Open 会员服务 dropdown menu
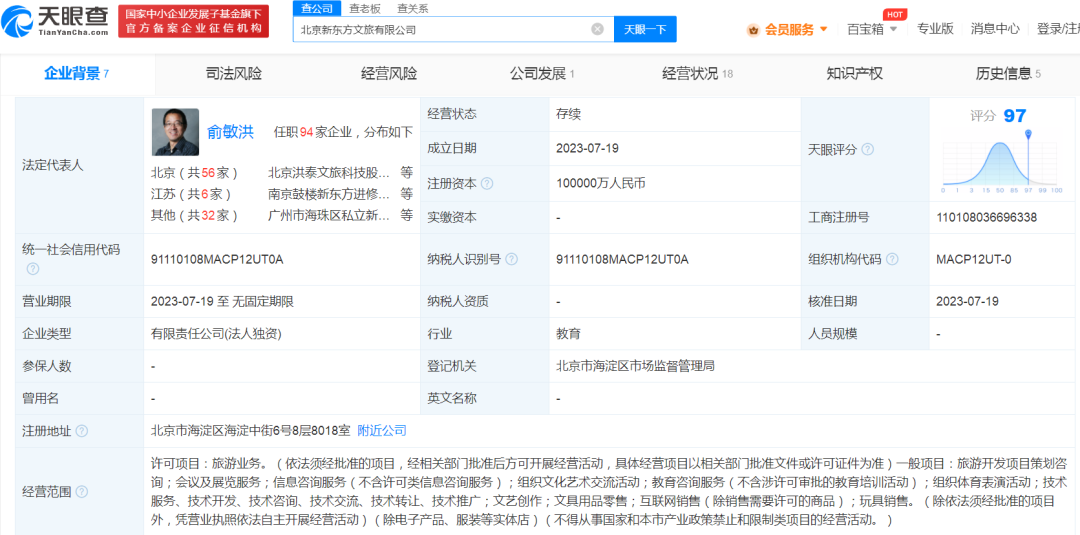Viewport: 1080px width, 535px height. click(x=796, y=30)
